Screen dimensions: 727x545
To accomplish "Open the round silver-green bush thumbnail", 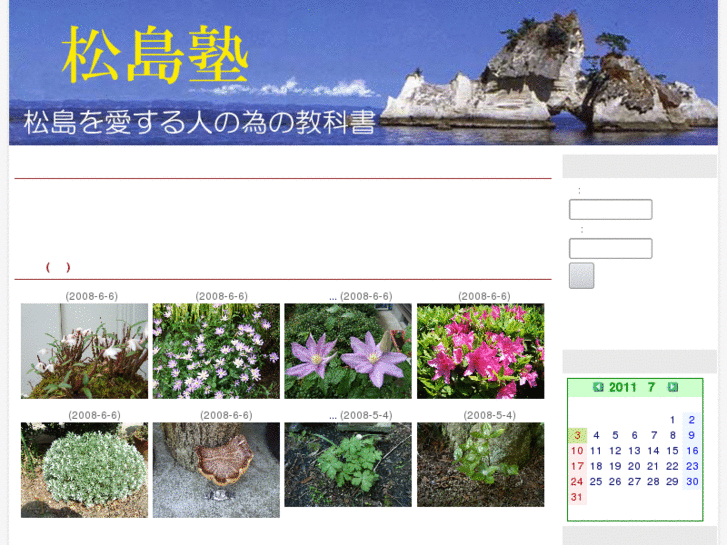I will (x=84, y=470).
